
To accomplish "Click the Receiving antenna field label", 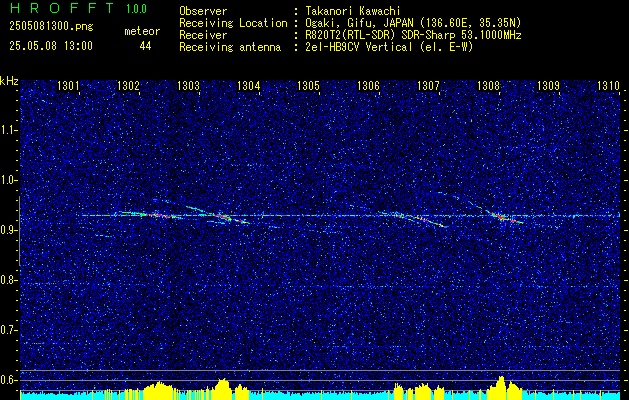I will pos(230,47).
